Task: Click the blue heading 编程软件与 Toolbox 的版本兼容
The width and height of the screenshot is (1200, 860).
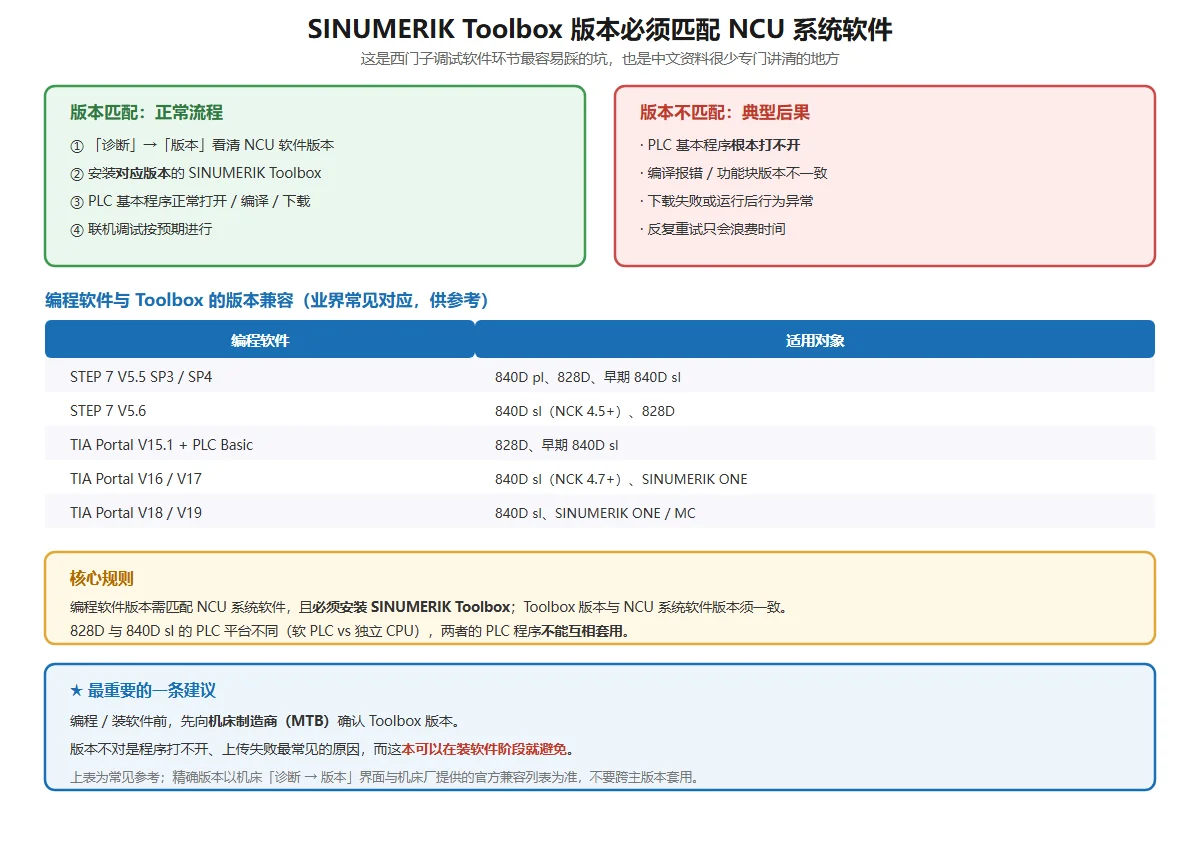Action: [267, 300]
